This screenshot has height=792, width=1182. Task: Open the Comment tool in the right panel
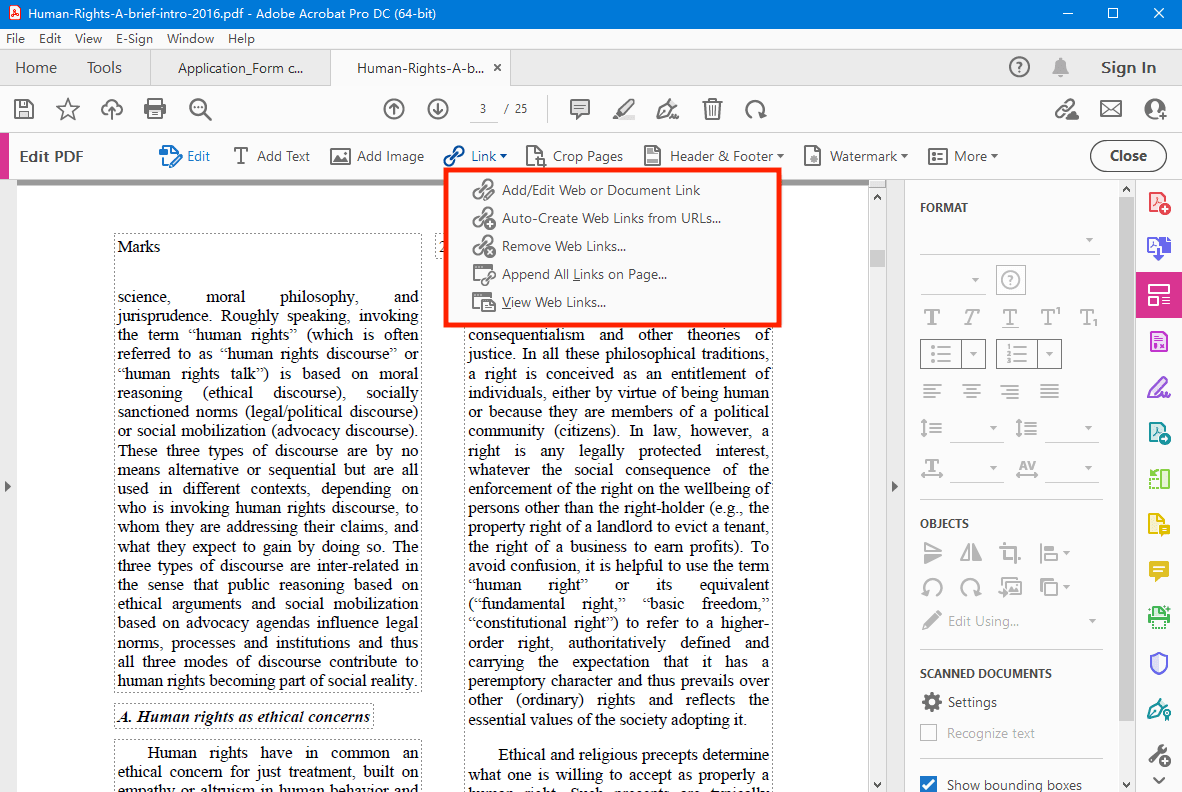pos(1159,571)
